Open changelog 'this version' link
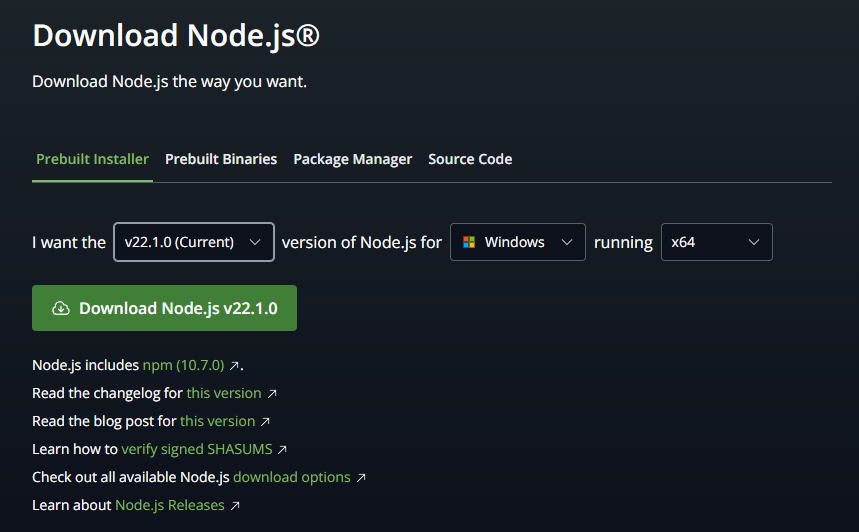Viewport: 859px width, 532px height. (x=224, y=393)
